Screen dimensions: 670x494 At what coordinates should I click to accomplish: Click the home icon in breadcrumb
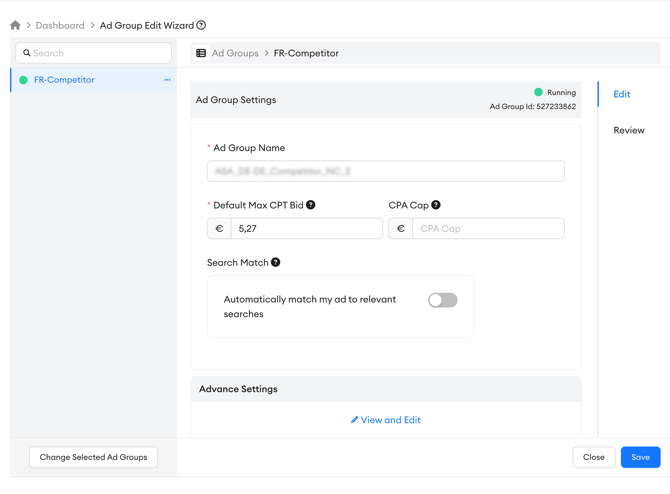pos(15,25)
